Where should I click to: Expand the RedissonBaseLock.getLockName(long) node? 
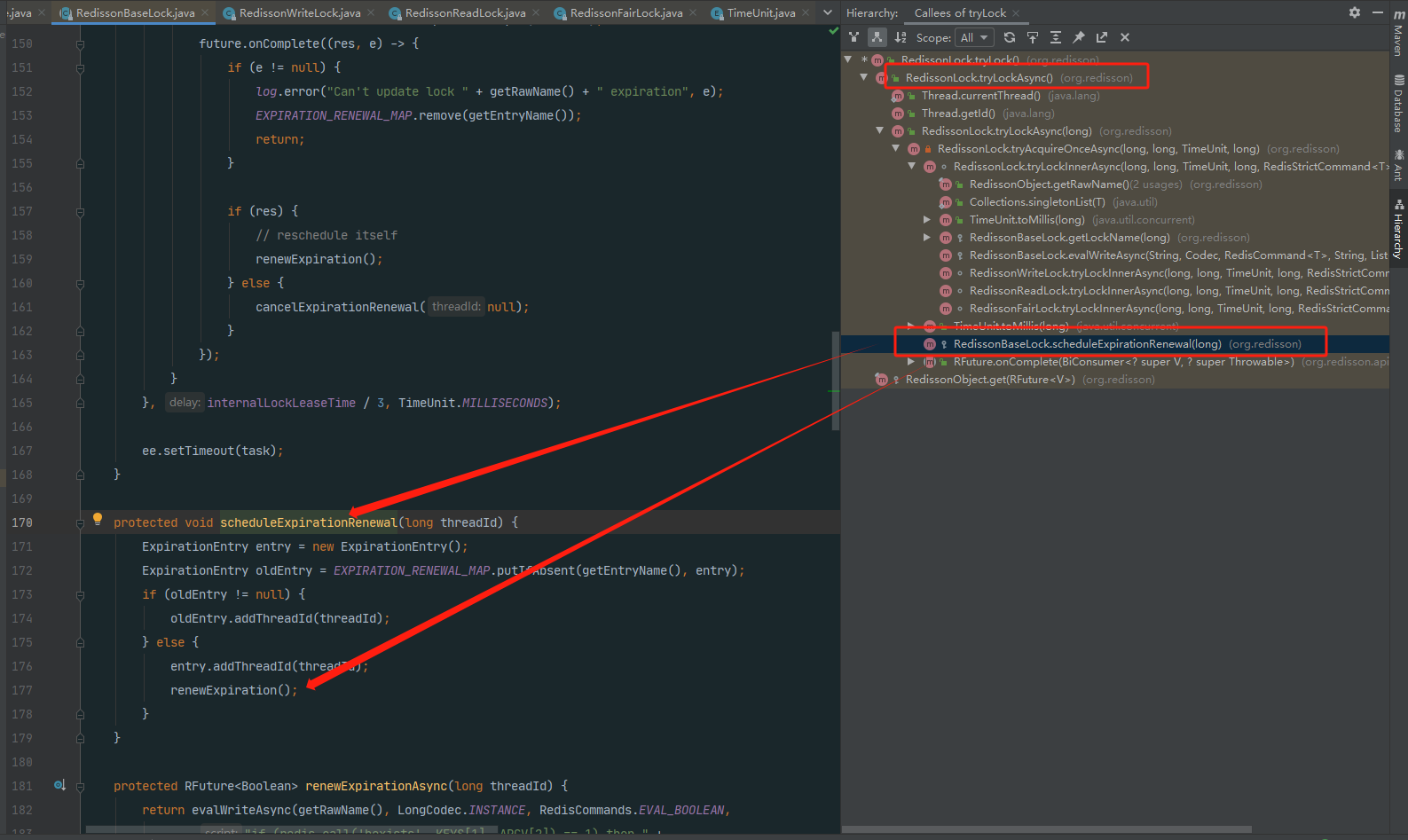click(x=927, y=237)
